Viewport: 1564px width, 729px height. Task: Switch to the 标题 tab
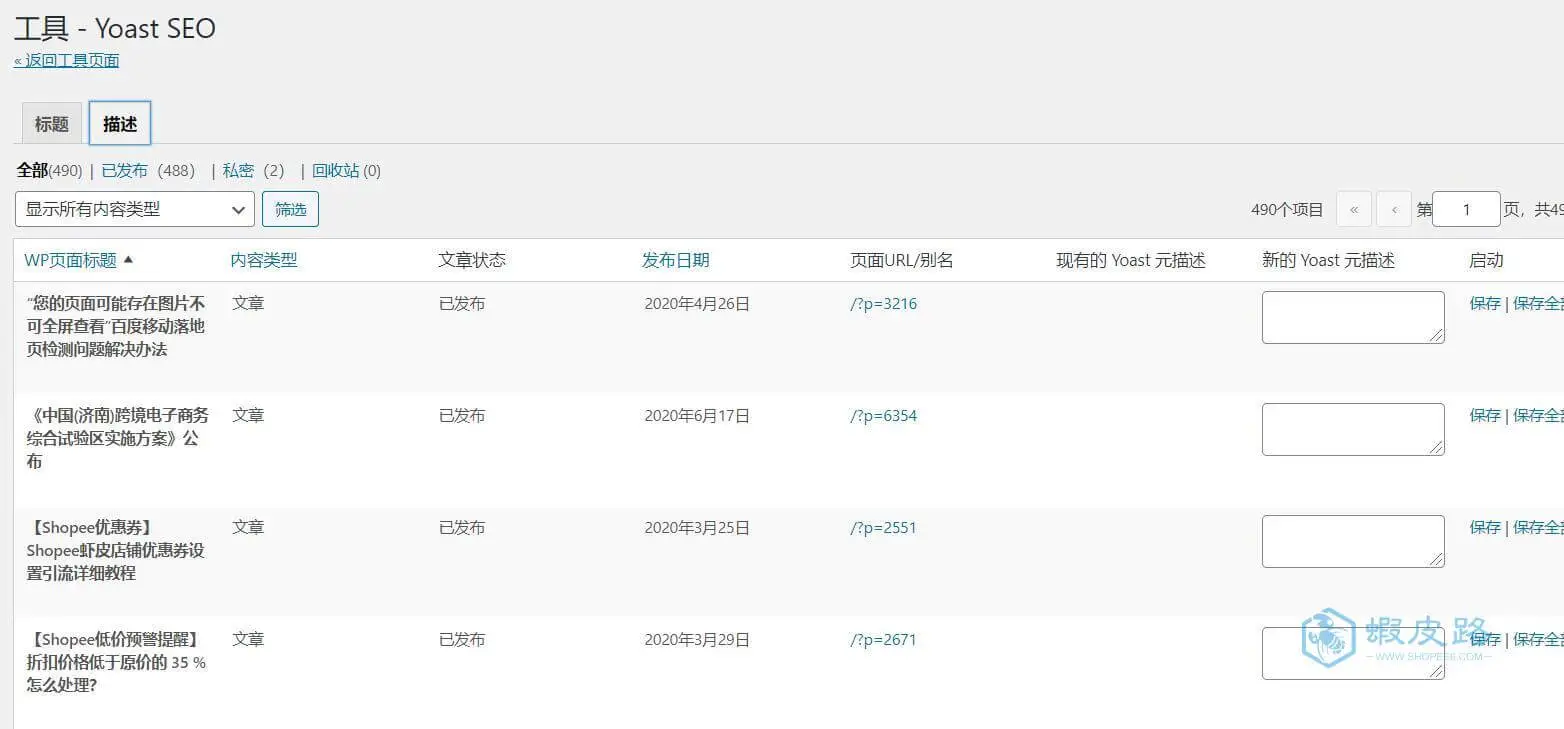point(52,124)
